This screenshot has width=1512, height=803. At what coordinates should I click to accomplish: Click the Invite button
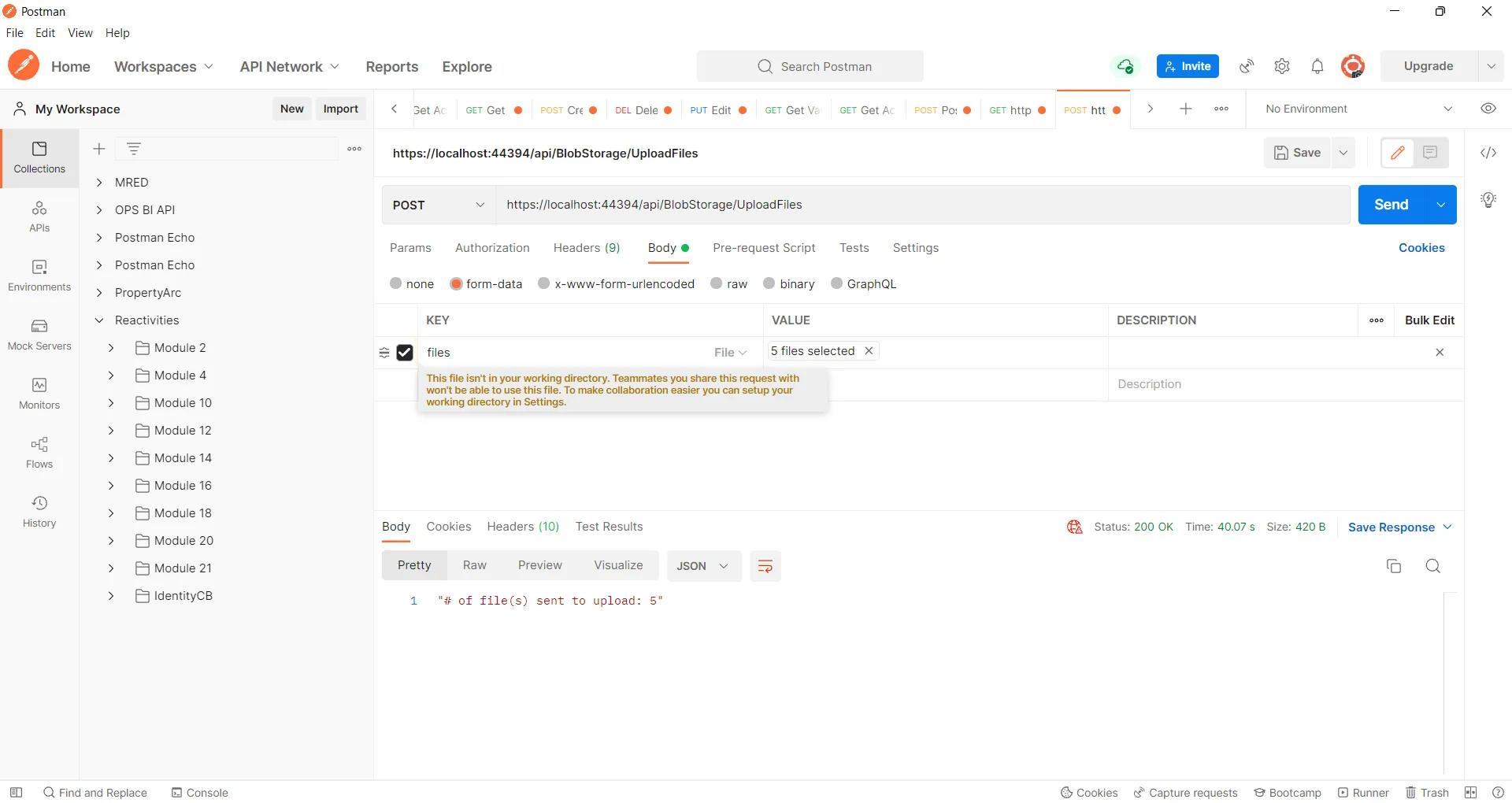[1188, 66]
